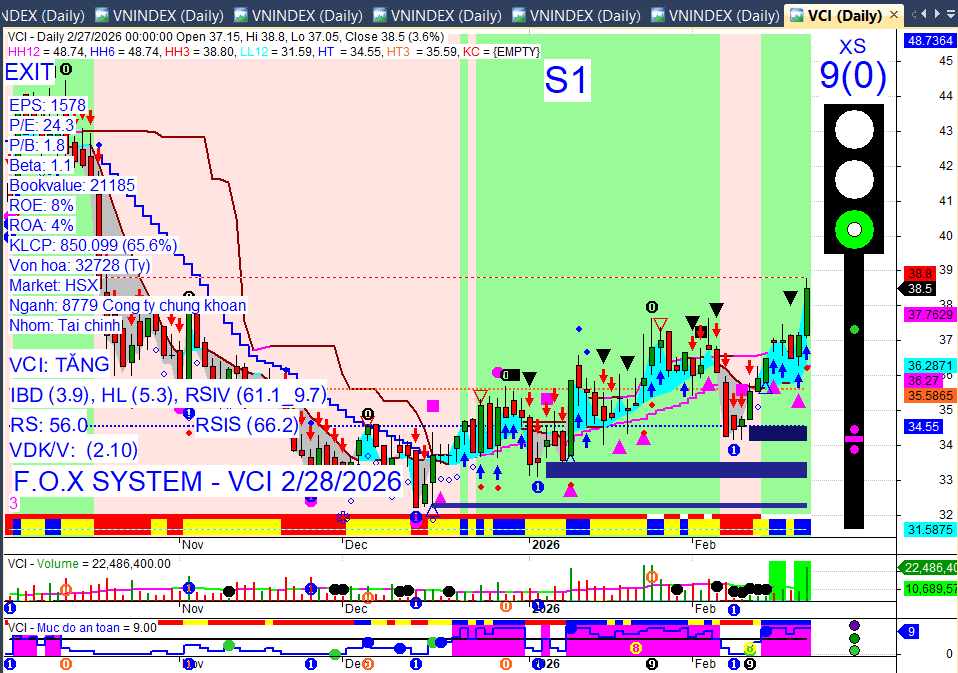This screenshot has width=958, height=673.
Task: Click the Muc do an toan = 9.00 title
Action: tap(82, 628)
